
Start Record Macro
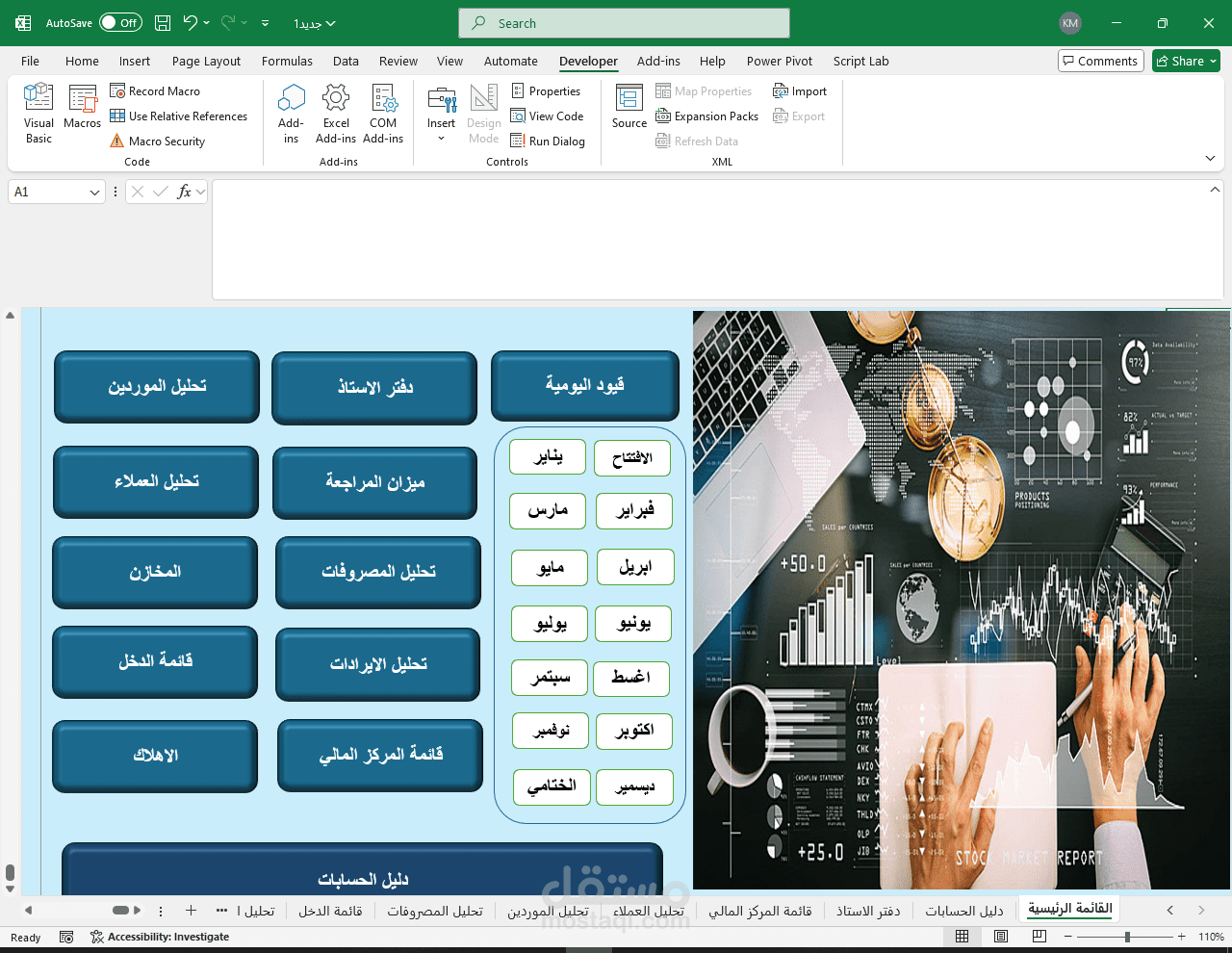pos(155,90)
